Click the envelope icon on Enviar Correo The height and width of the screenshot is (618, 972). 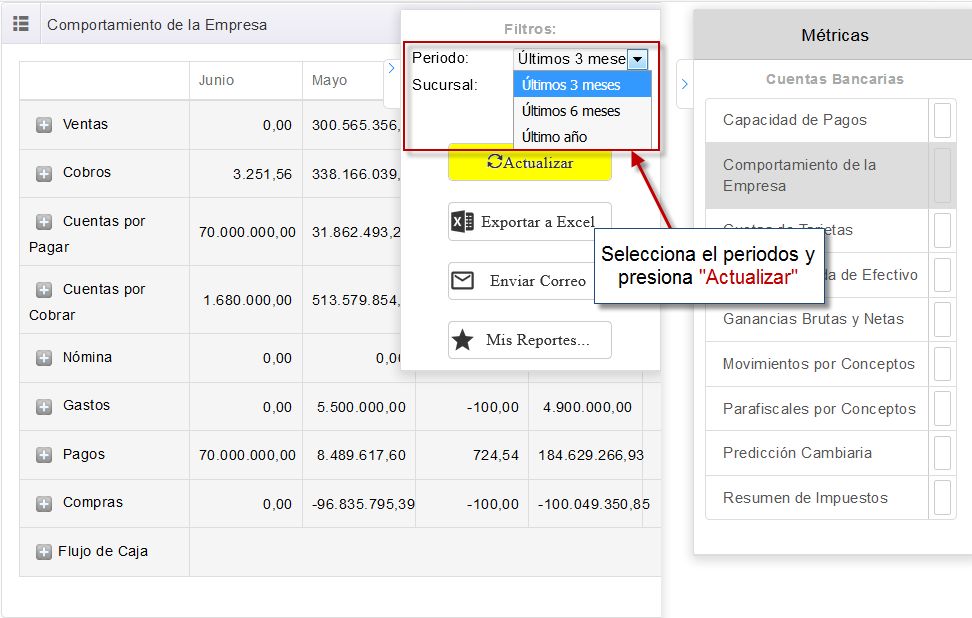(464, 281)
